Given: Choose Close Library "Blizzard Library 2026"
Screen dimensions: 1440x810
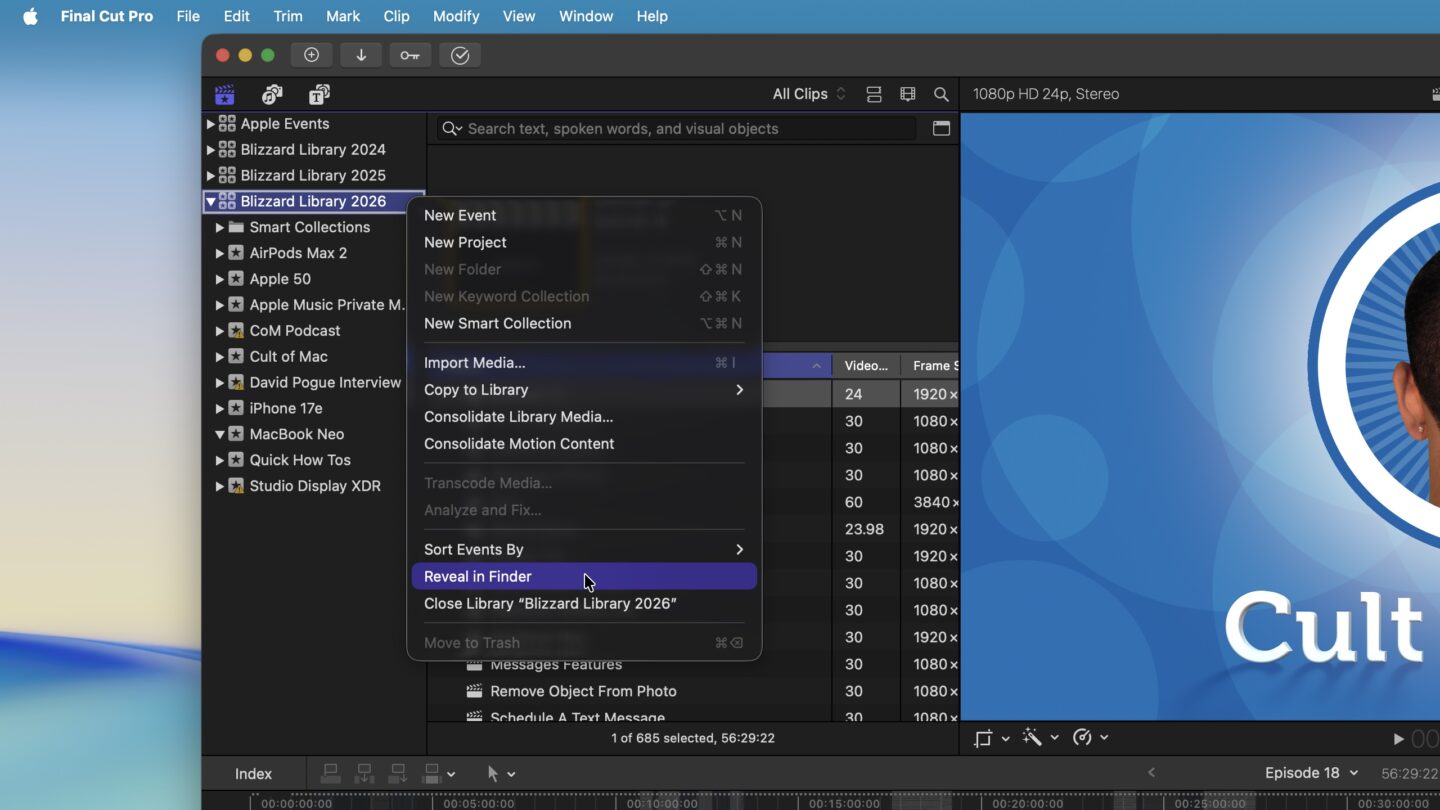Looking at the screenshot, I should (x=584, y=603).
